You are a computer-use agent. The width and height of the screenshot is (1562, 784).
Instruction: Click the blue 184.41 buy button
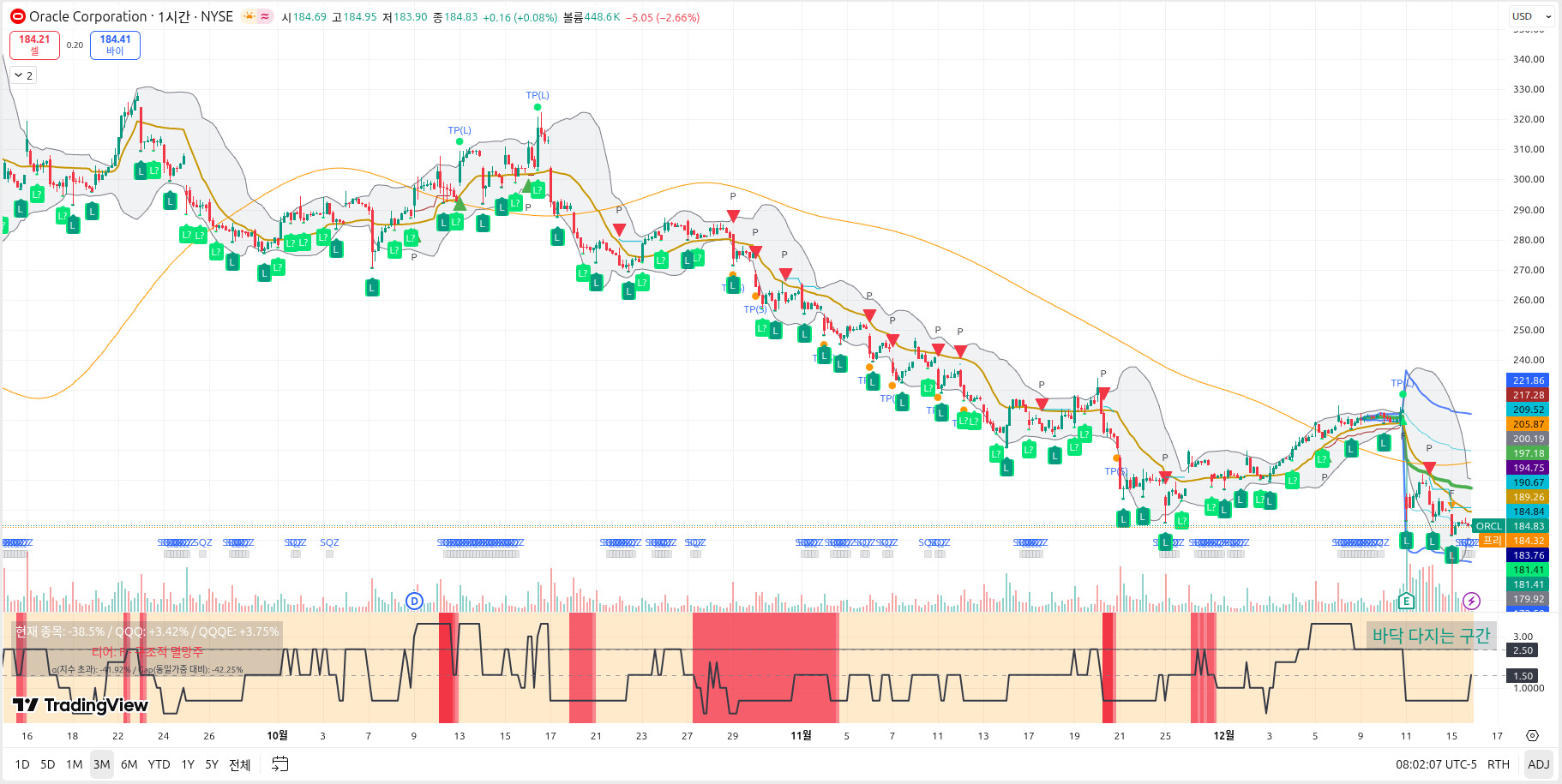point(115,45)
